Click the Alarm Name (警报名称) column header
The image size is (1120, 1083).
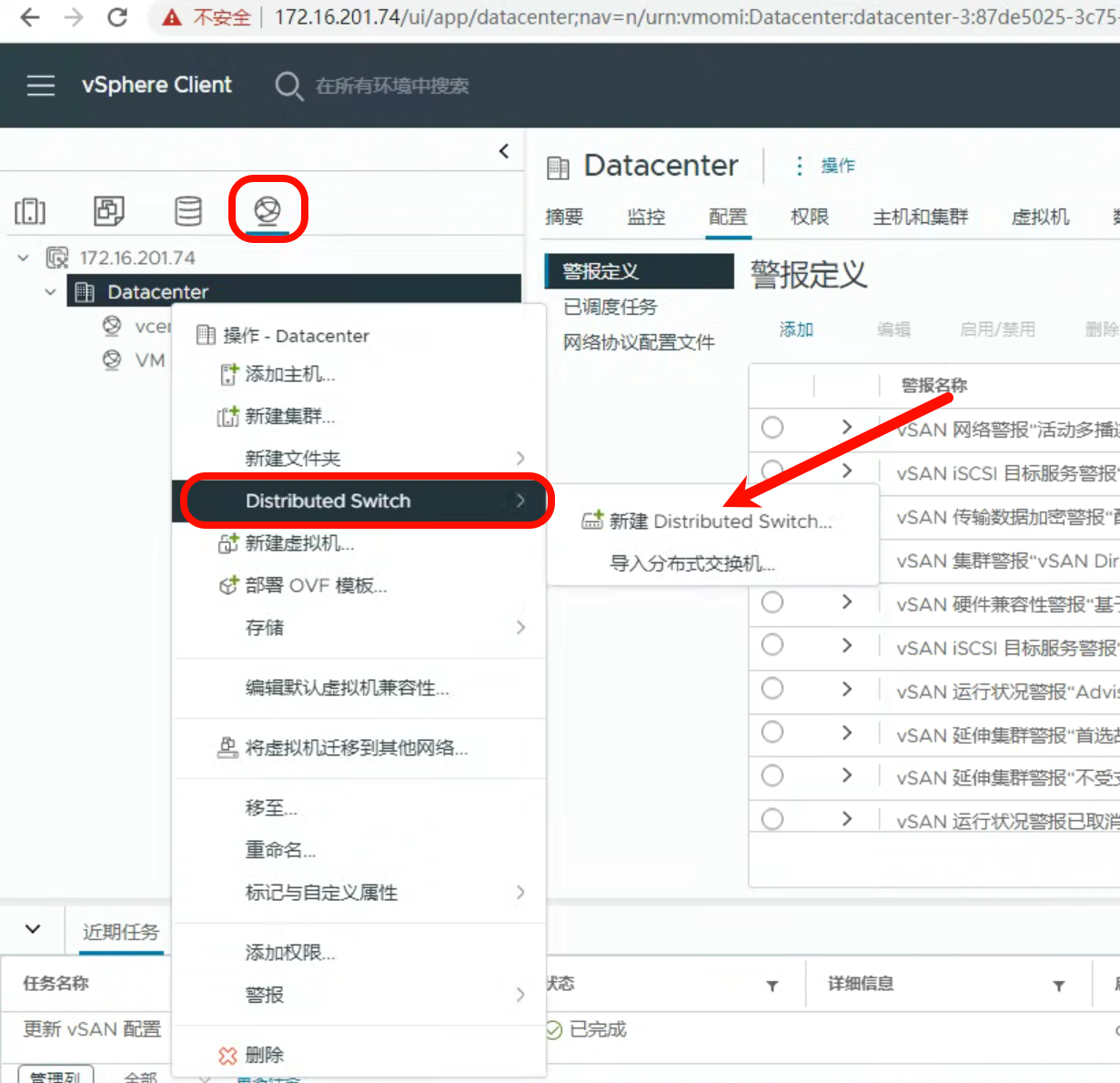pyautogui.click(x=934, y=386)
